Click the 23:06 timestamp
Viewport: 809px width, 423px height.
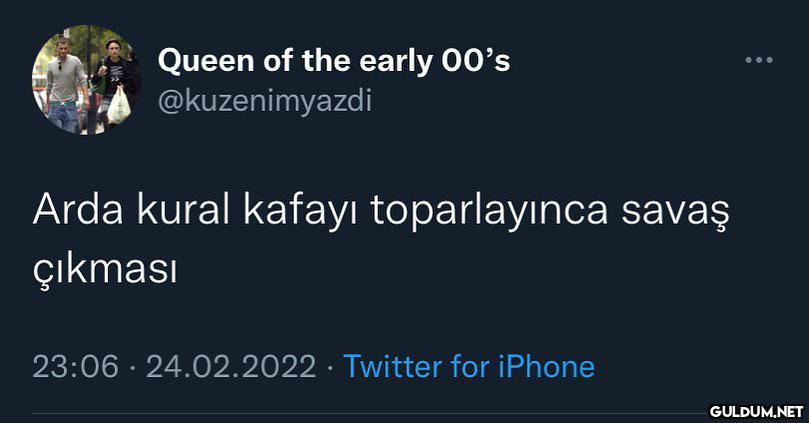coord(75,366)
